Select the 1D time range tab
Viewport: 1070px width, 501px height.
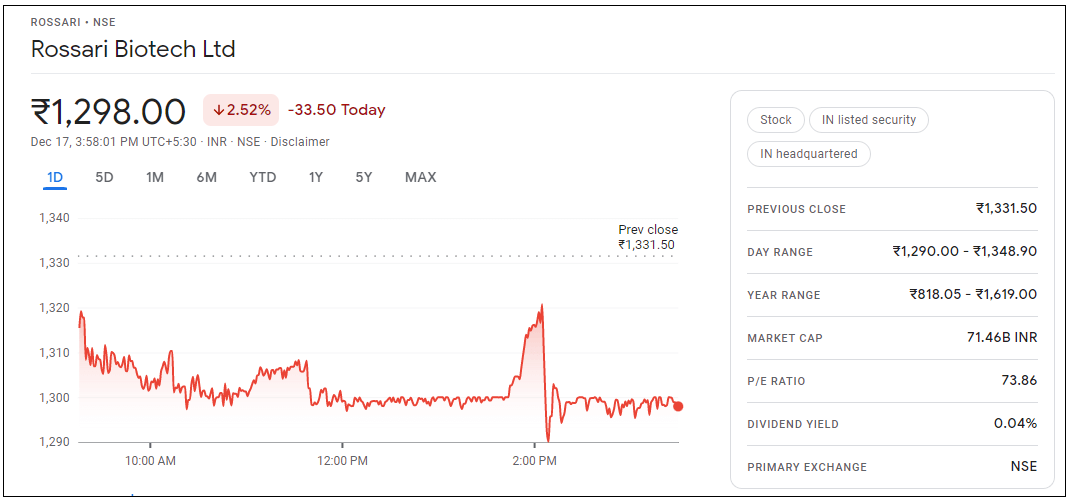coord(55,177)
